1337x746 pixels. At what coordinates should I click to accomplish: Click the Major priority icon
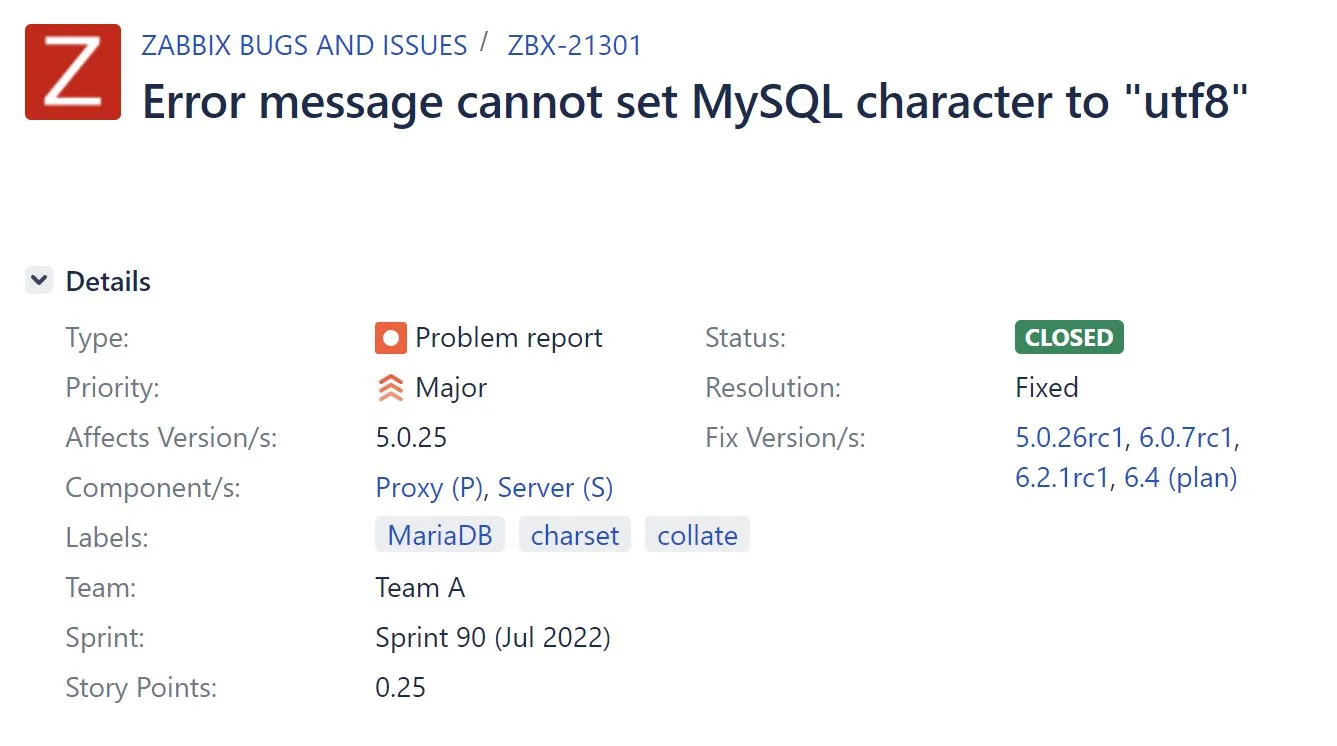(x=391, y=387)
